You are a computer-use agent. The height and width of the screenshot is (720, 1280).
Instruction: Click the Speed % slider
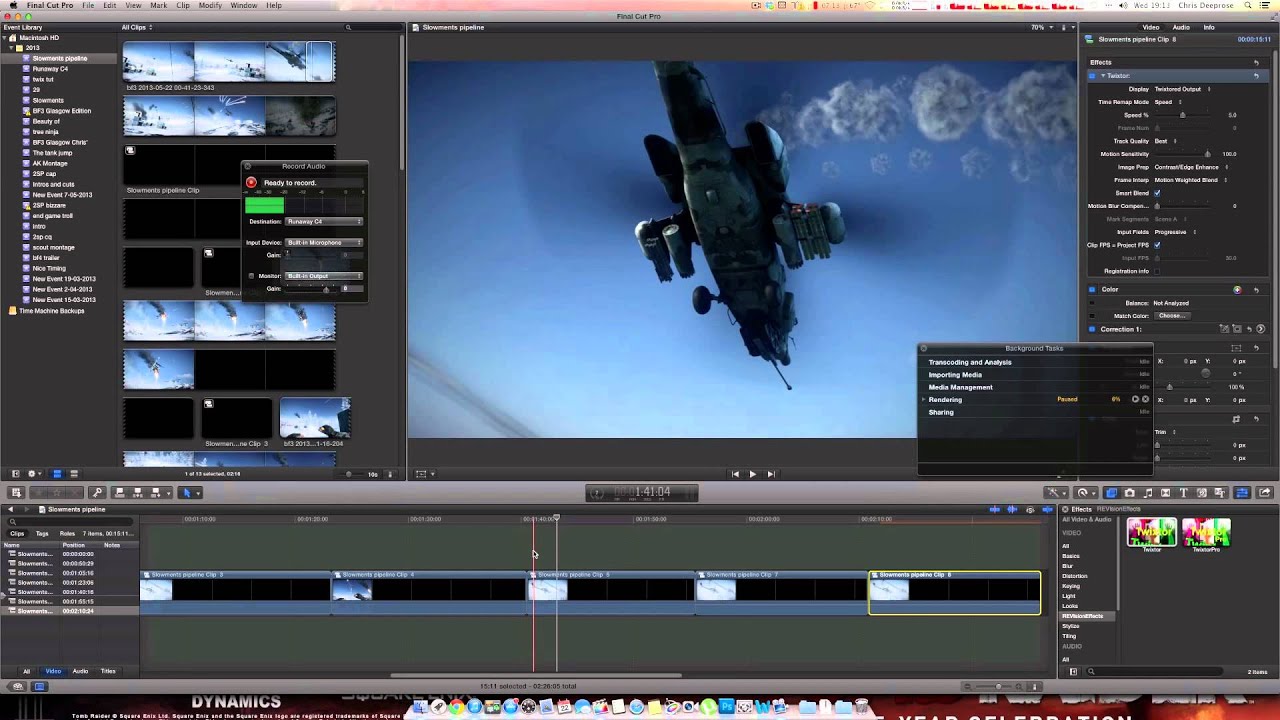(x=1183, y=114)
